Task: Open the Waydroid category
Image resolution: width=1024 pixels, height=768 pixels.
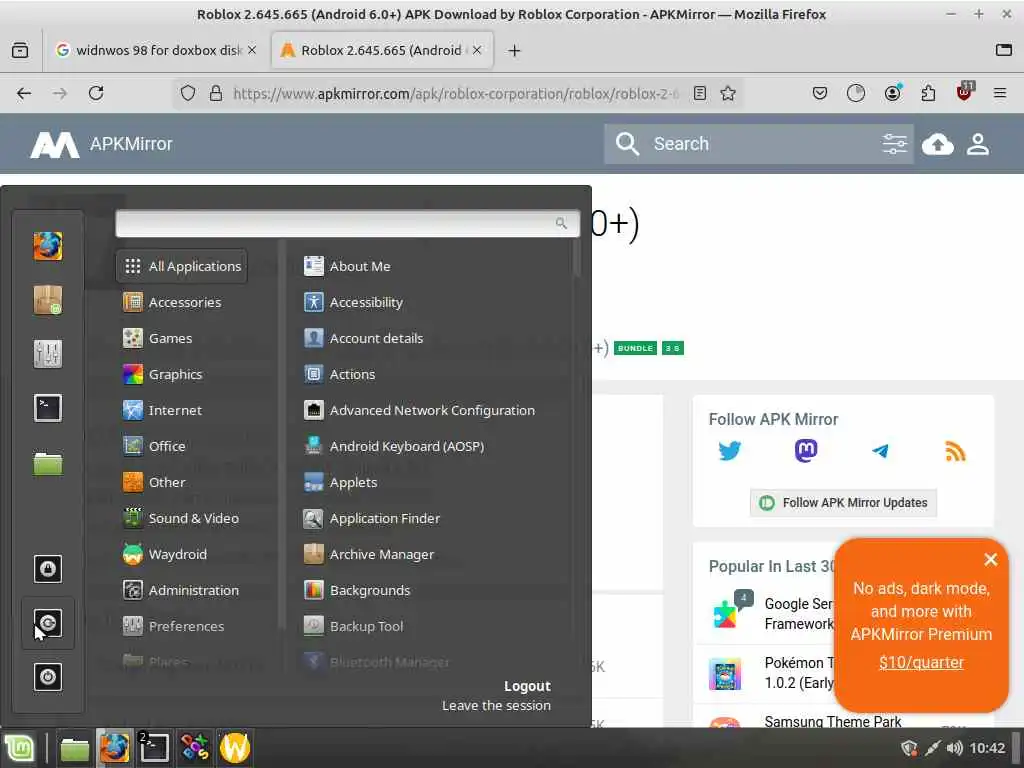Action: coord(182,554)
